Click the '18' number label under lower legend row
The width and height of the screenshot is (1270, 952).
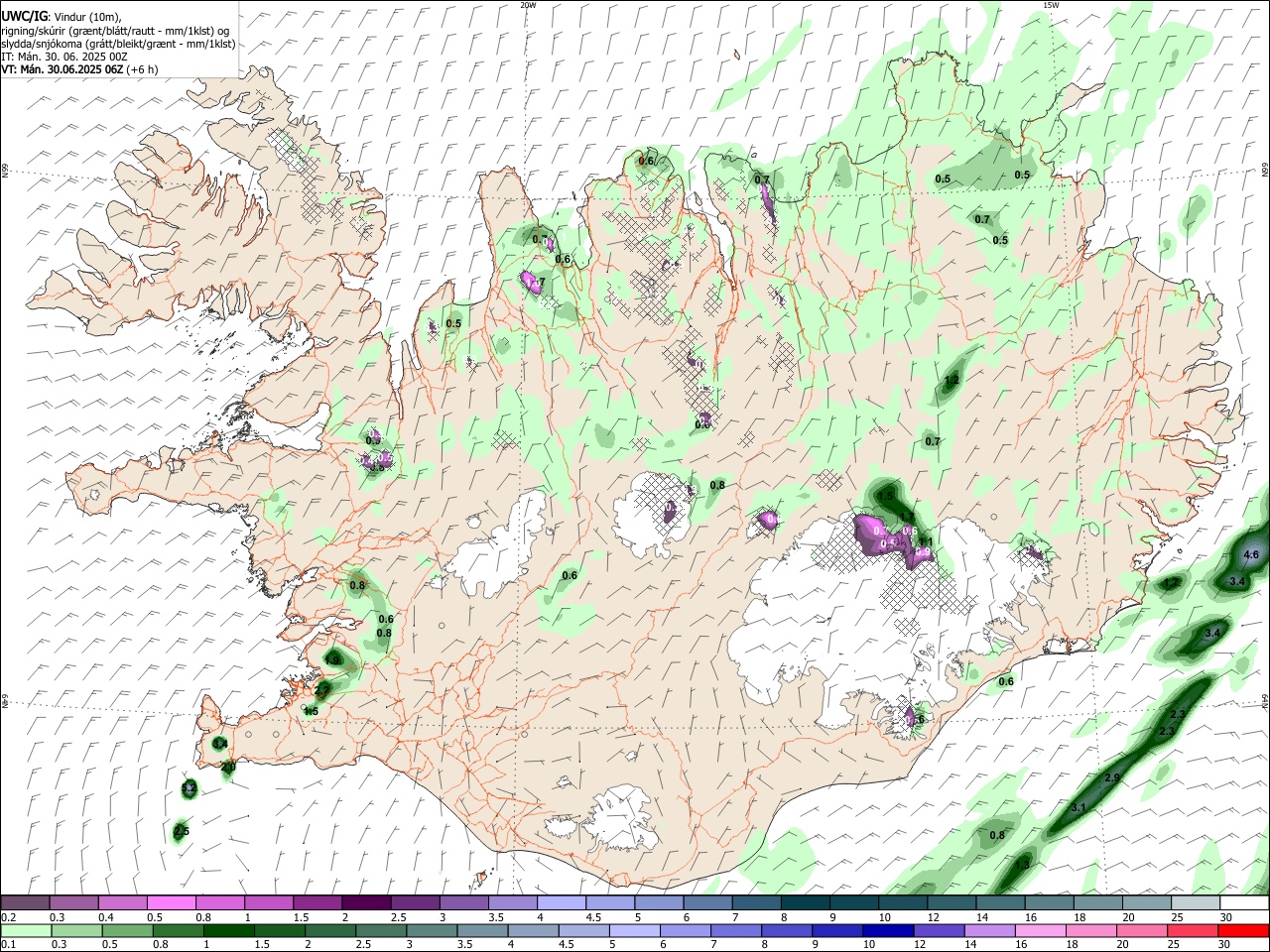click(1075, 945)
